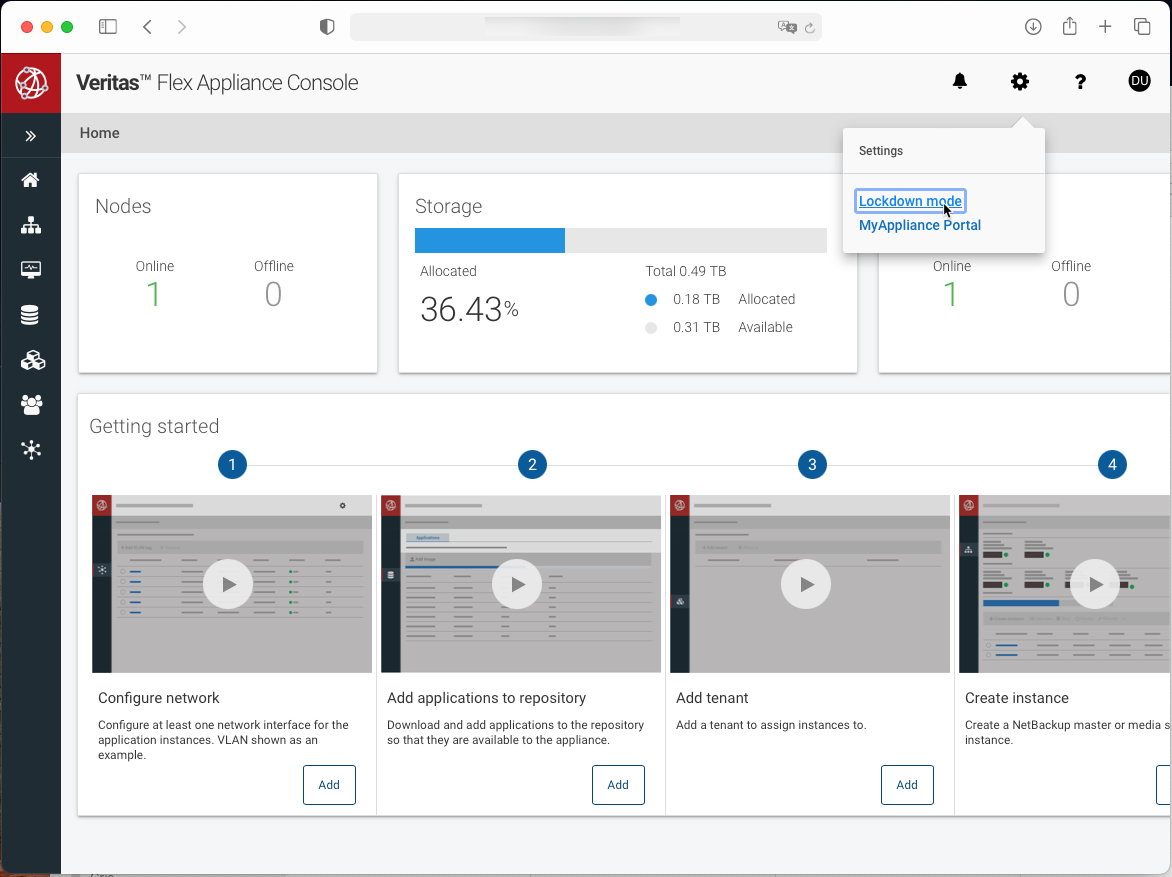Go back in Safari
Screen dimensions: 1172x877
(147, 27)
